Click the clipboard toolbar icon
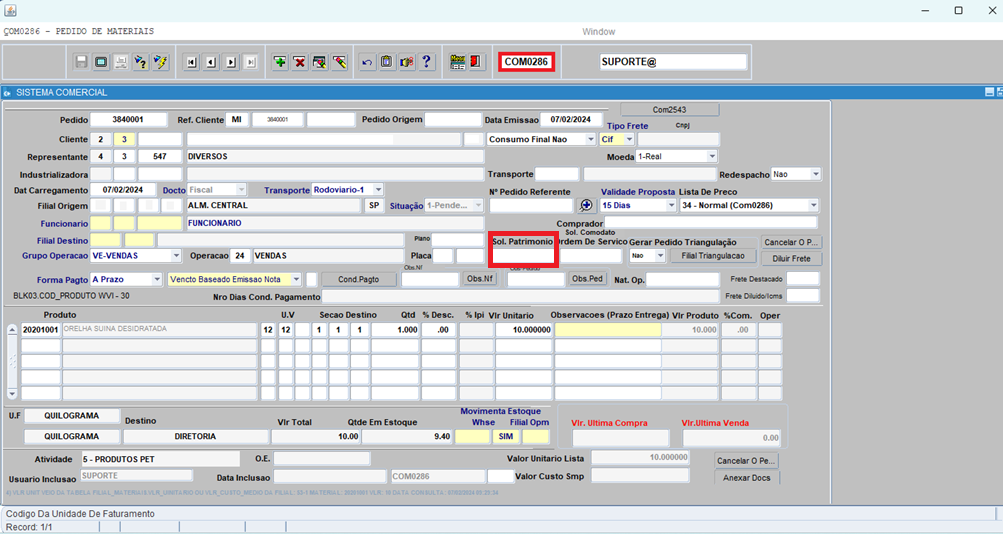 (387, 62)
